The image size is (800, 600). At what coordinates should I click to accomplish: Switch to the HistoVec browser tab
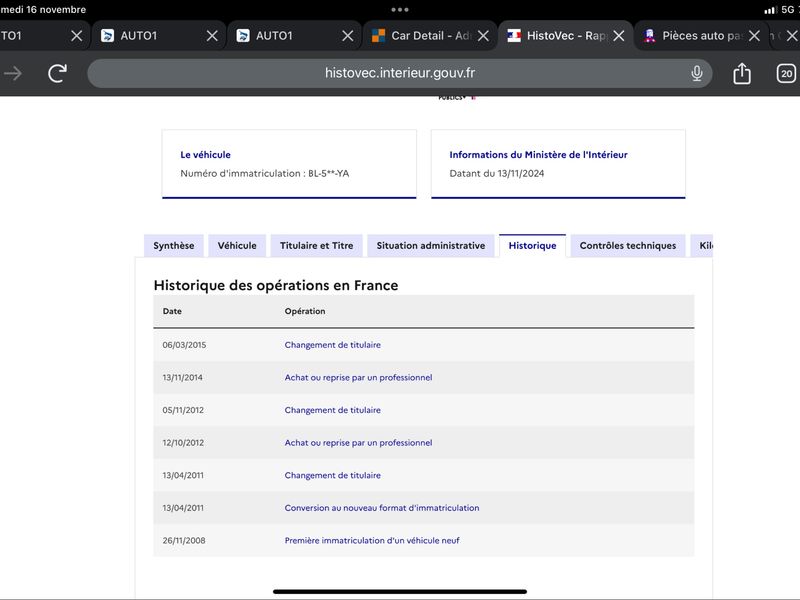tap(566, 36)
